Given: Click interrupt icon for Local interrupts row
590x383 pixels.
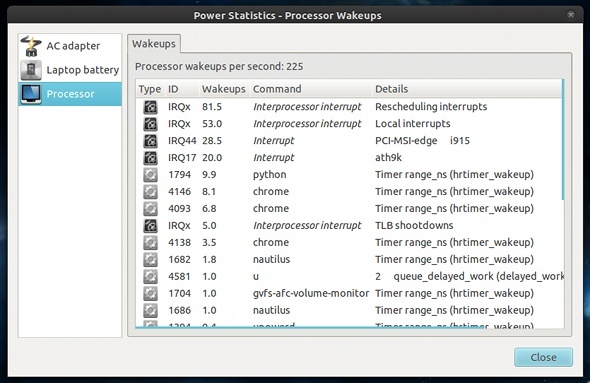Looking at the screenshot, I should pyautogui.click(x=151, y=124).
